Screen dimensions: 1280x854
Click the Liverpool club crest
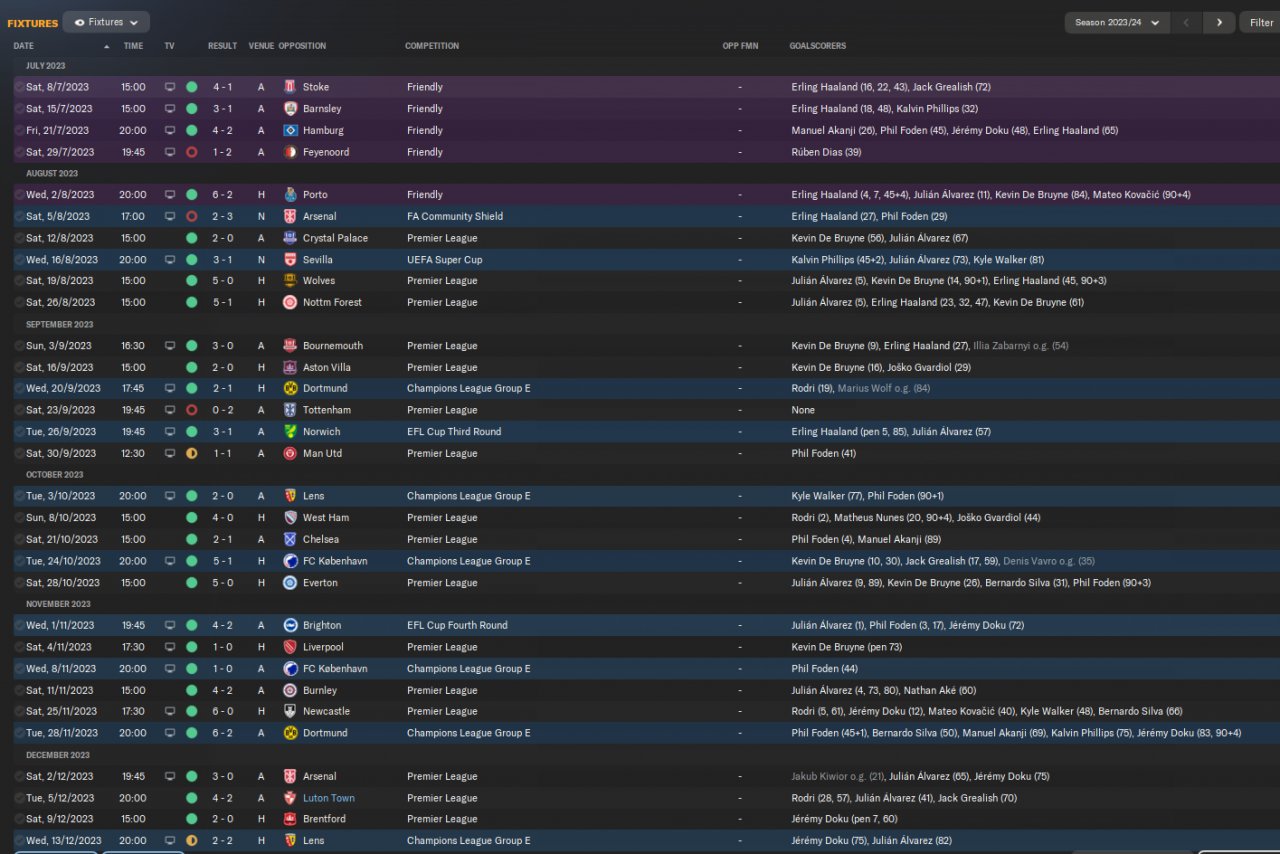290,647
